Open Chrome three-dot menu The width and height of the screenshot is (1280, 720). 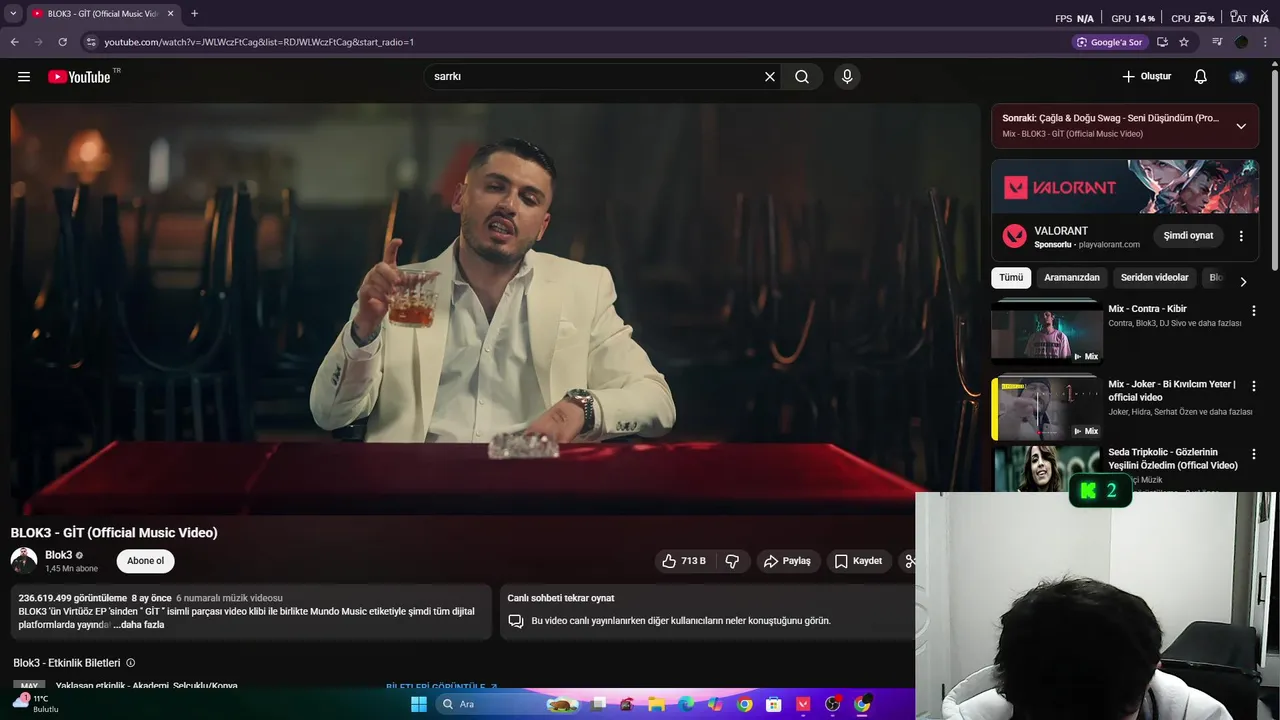(x=1266, y=42)
